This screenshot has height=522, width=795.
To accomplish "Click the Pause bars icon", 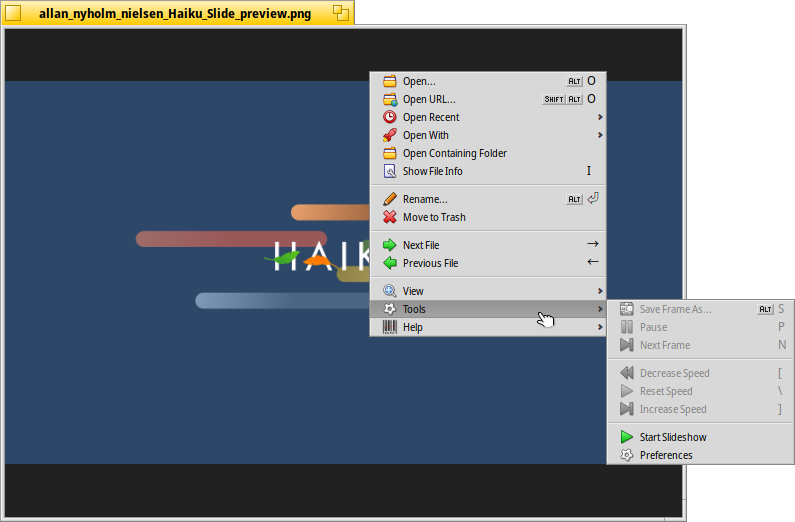I will (627, 327).
